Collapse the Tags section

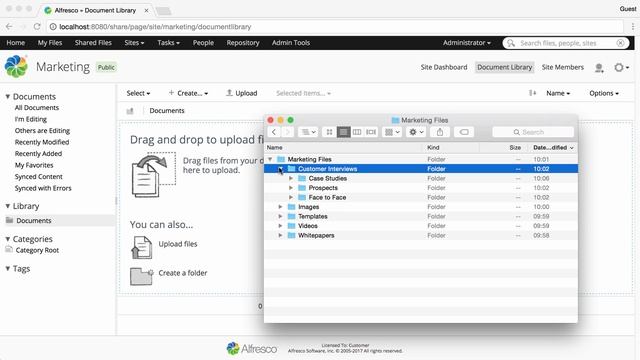(7, 269)
